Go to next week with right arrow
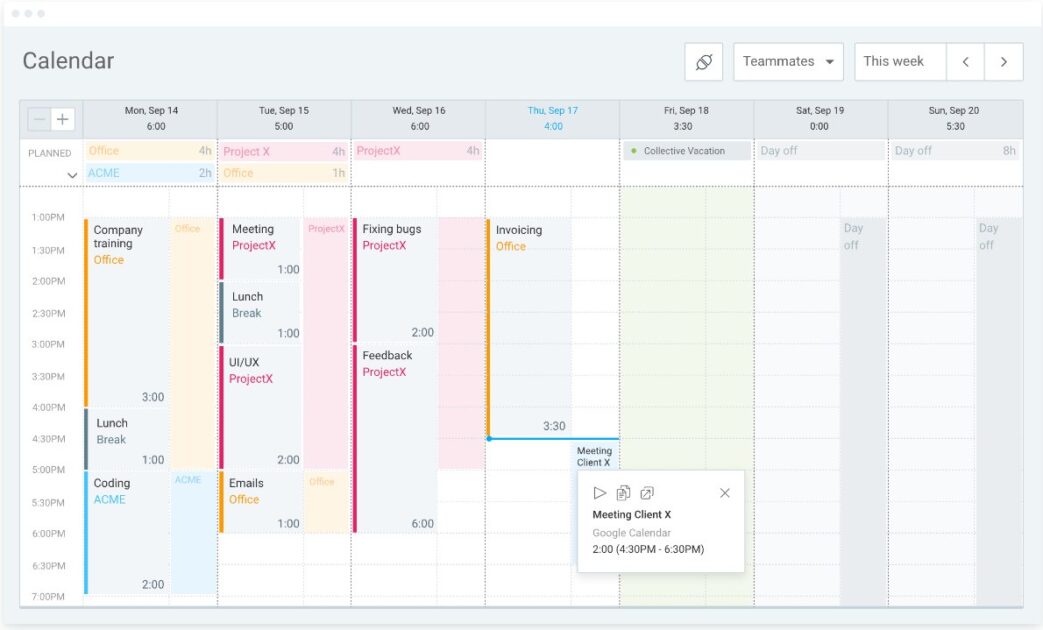The height and width of the screenshot is (630, 1043). pos(1004,61)
